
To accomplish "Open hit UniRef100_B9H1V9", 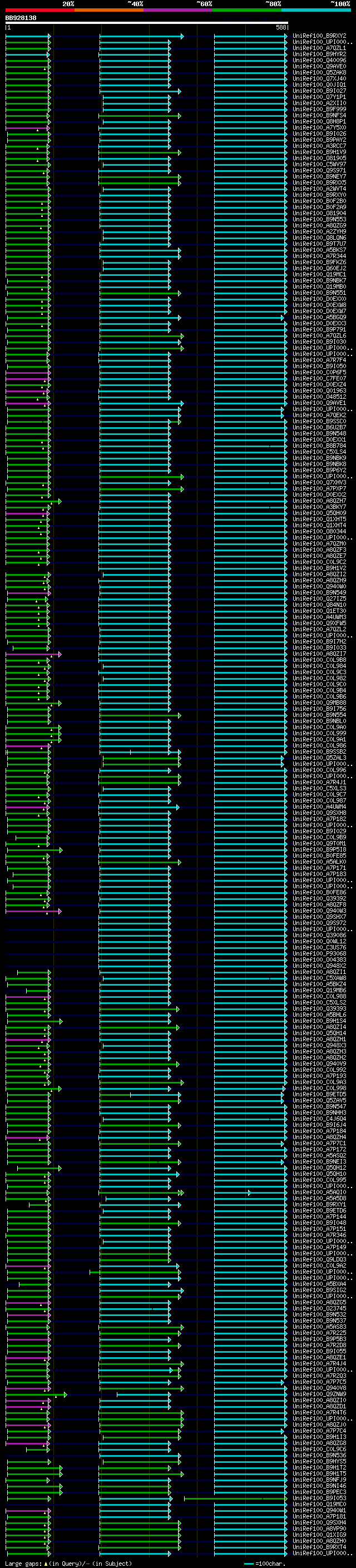I will click(x=319, y=152).
